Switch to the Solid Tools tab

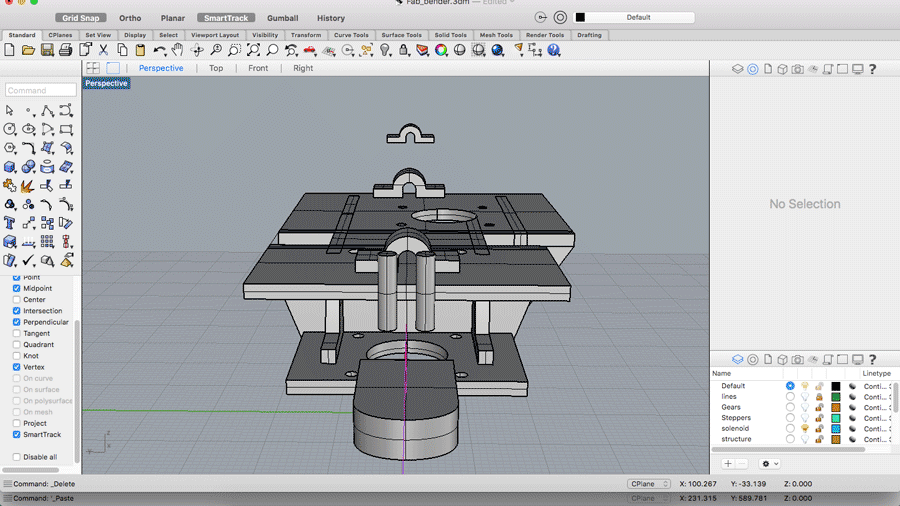click(x=451, y=35)
